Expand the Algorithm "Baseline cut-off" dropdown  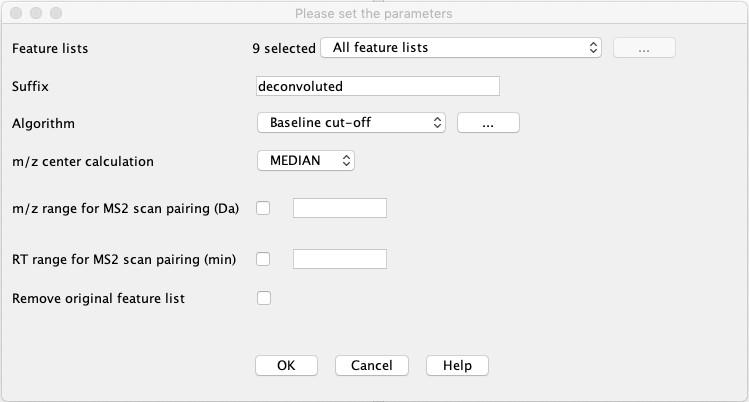pyautogui.click(x=351, y=123)
